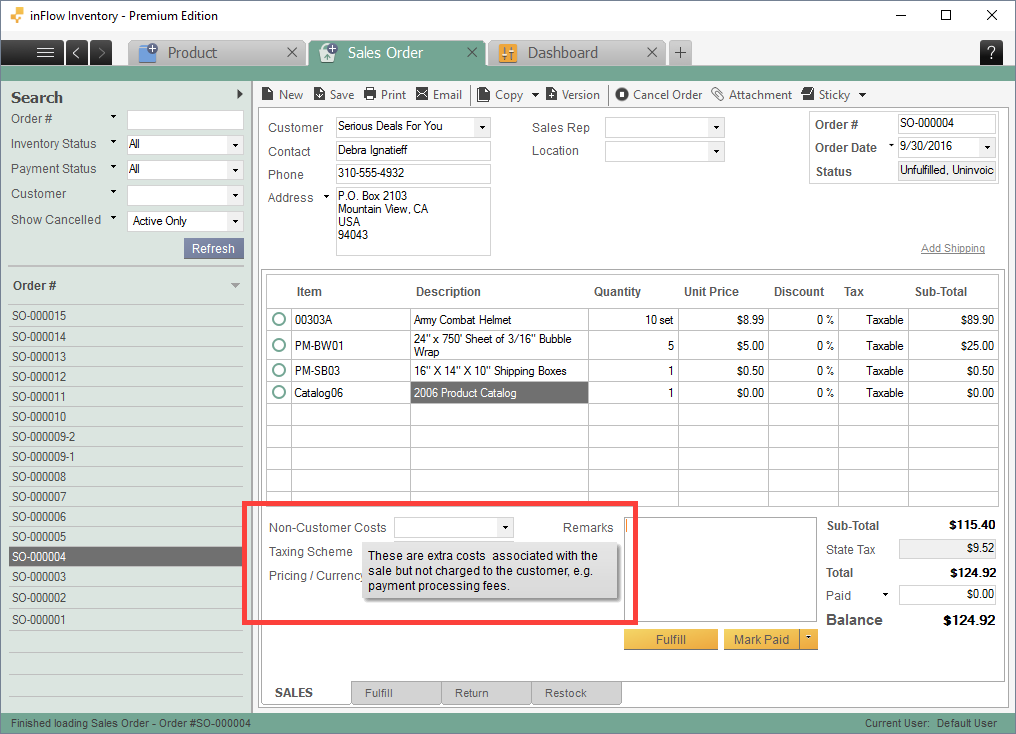1016x734 pixels.
Task: Open the Show Cancelled dropdown
Action: [235, 221]
